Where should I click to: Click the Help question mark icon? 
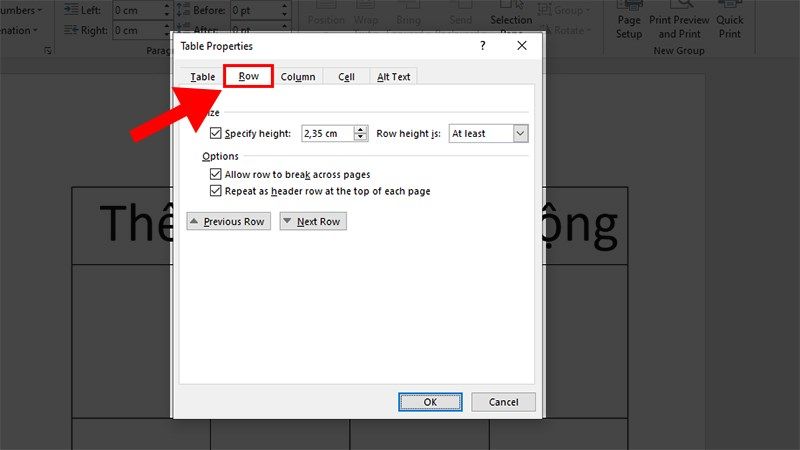point(483,46)
